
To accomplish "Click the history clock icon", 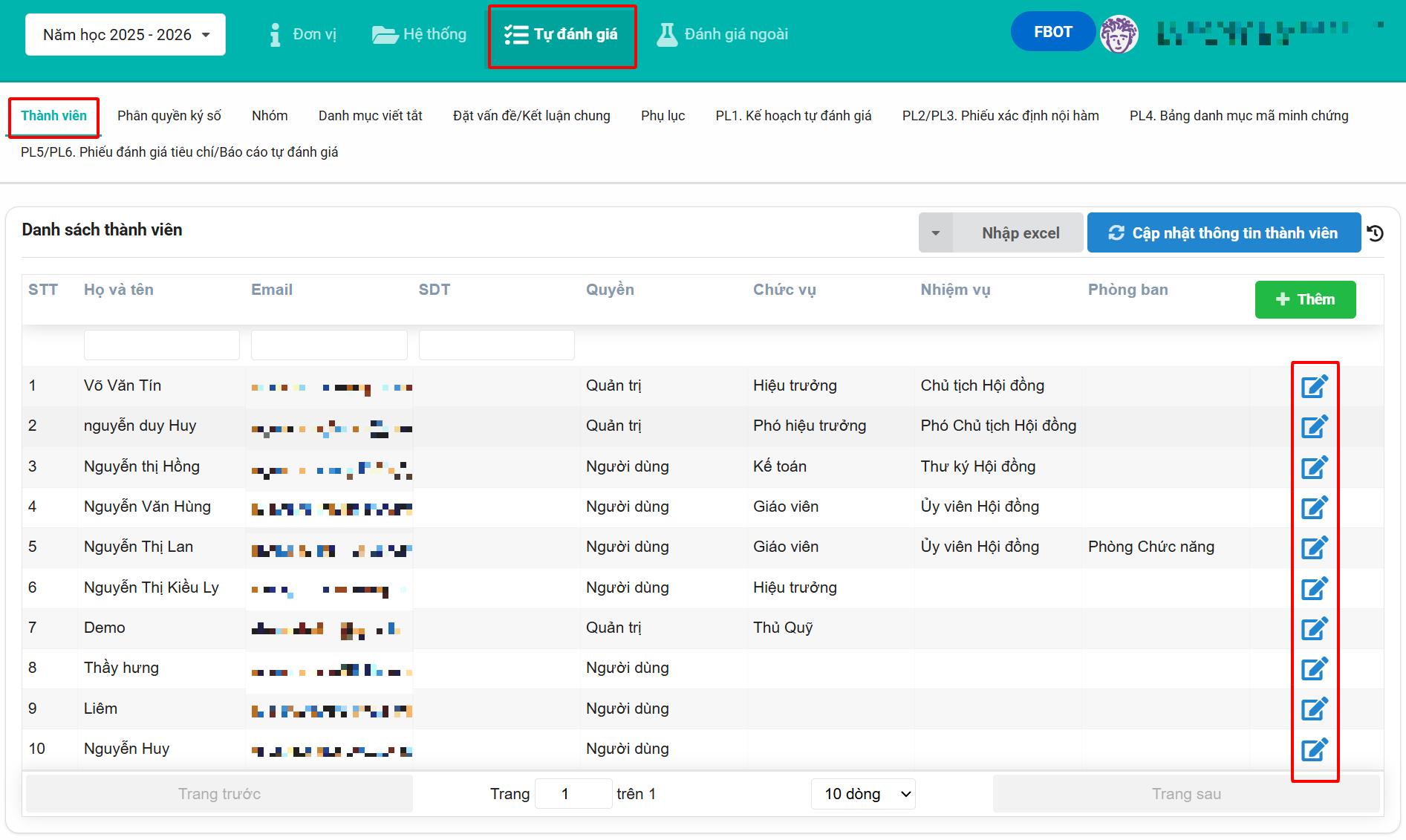I will [x=1375, y=233].
